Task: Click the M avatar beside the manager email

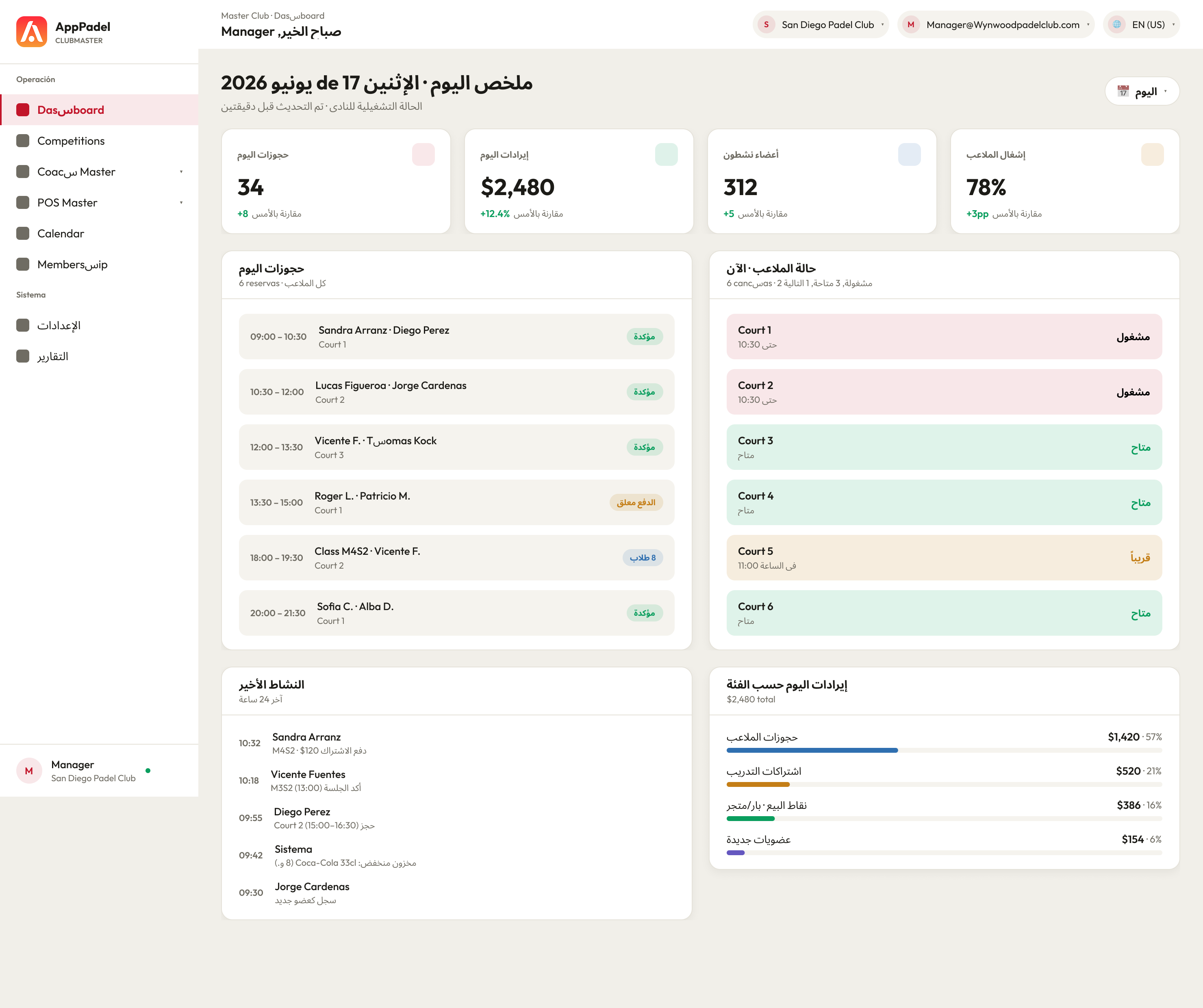Action: tap(911, 25)
